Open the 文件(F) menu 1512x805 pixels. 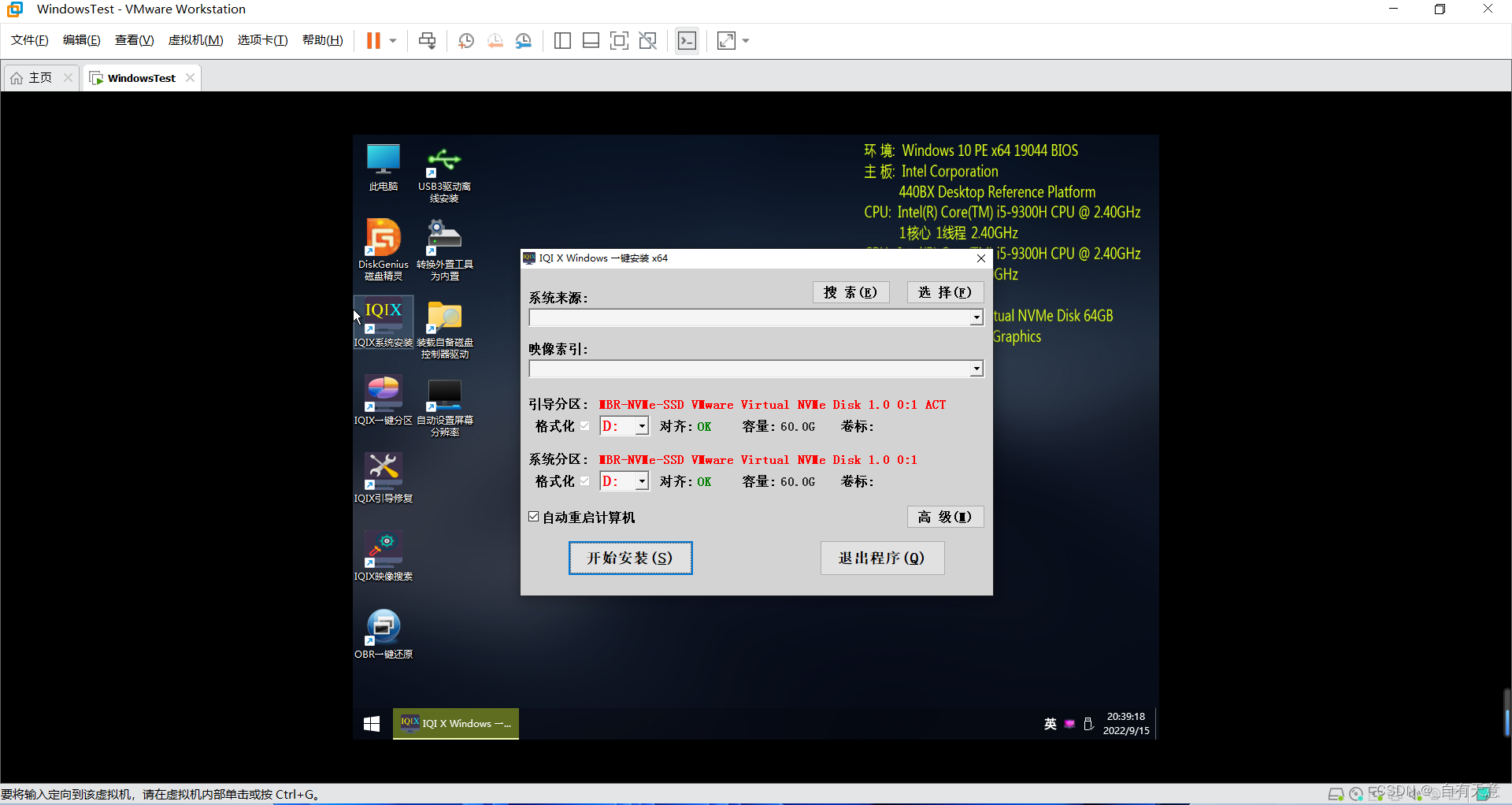[x=29, y=40]
